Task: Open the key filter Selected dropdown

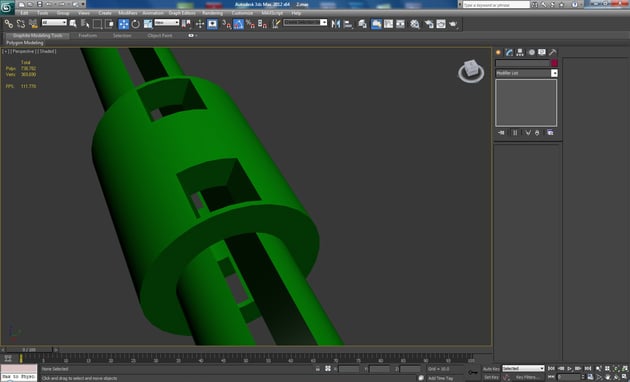Action: click(x=523, y=368)
